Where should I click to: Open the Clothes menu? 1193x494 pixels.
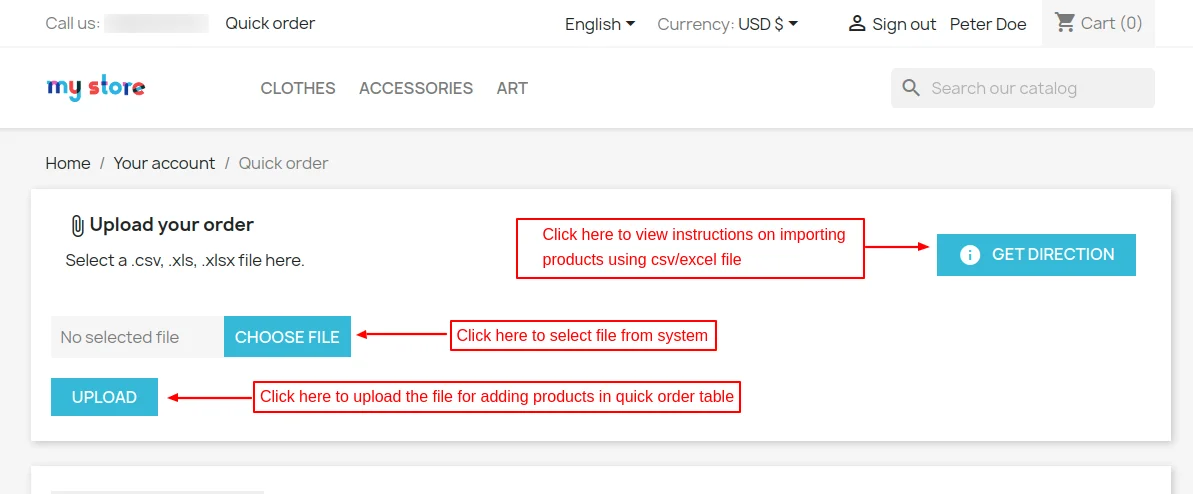[298, 88]
